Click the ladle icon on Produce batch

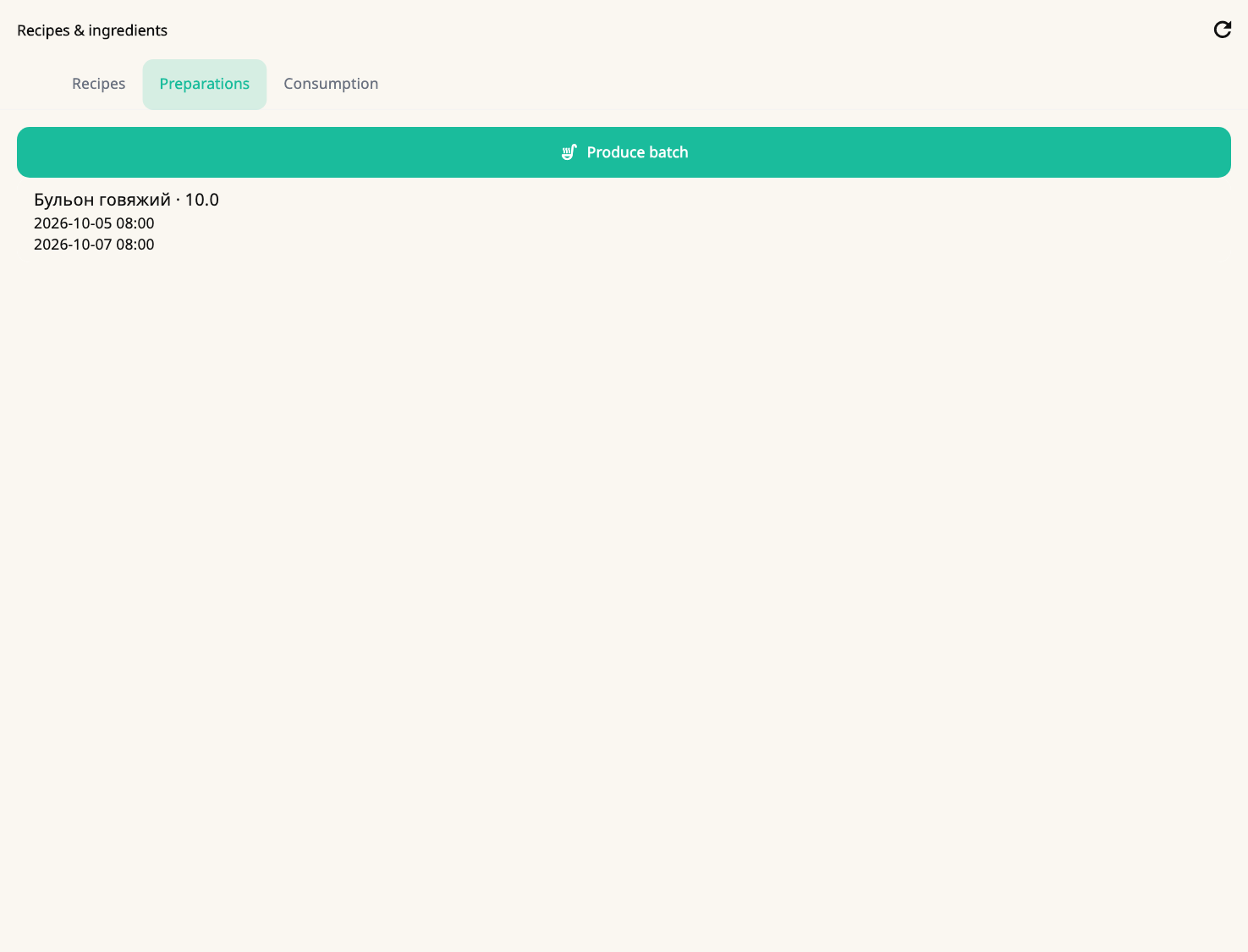point(569,152)
